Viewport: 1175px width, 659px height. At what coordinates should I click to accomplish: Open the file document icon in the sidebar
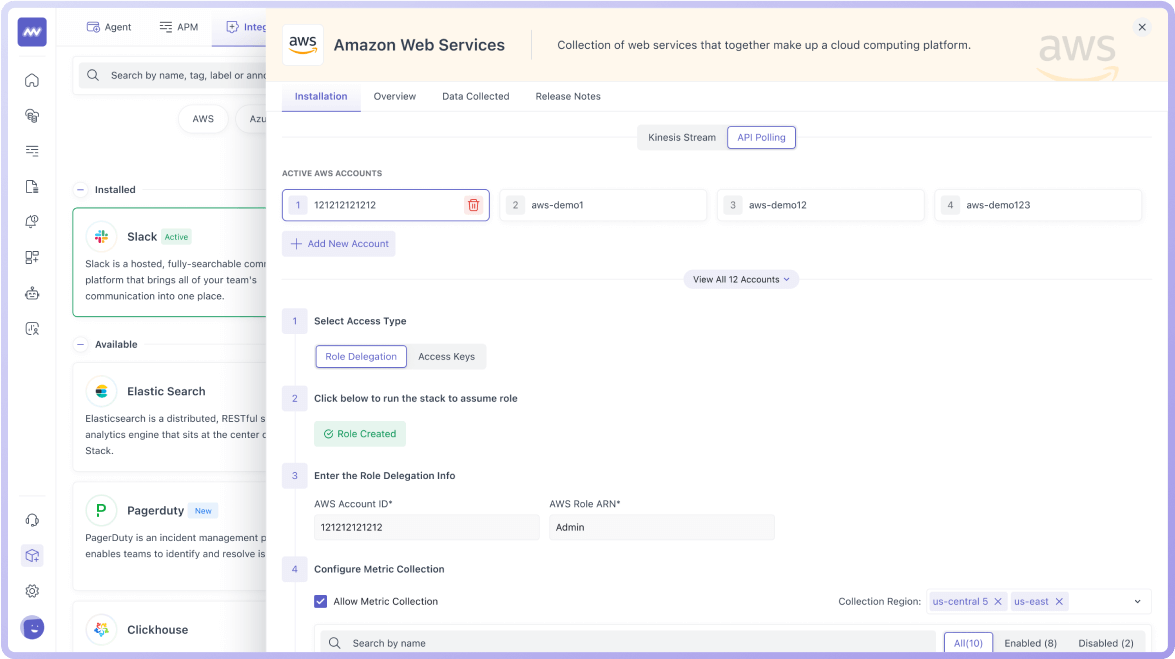point(32,187)
